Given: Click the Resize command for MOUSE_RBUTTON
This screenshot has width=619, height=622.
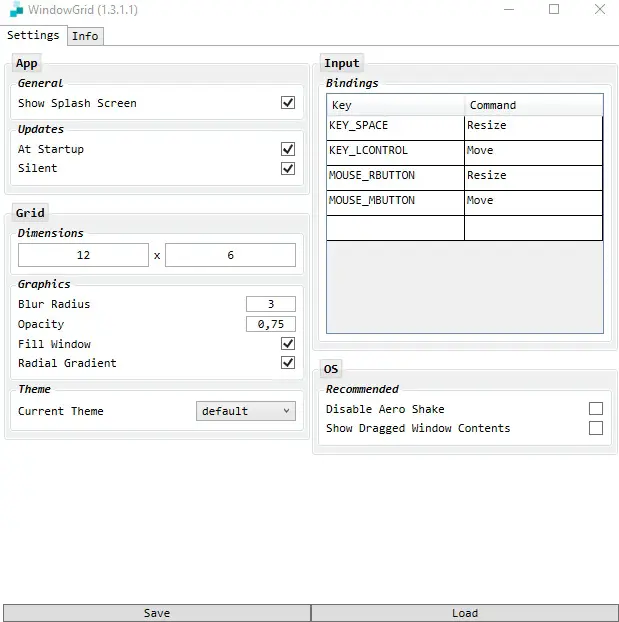Looking at the screenshot, I should tap(533, 178).
